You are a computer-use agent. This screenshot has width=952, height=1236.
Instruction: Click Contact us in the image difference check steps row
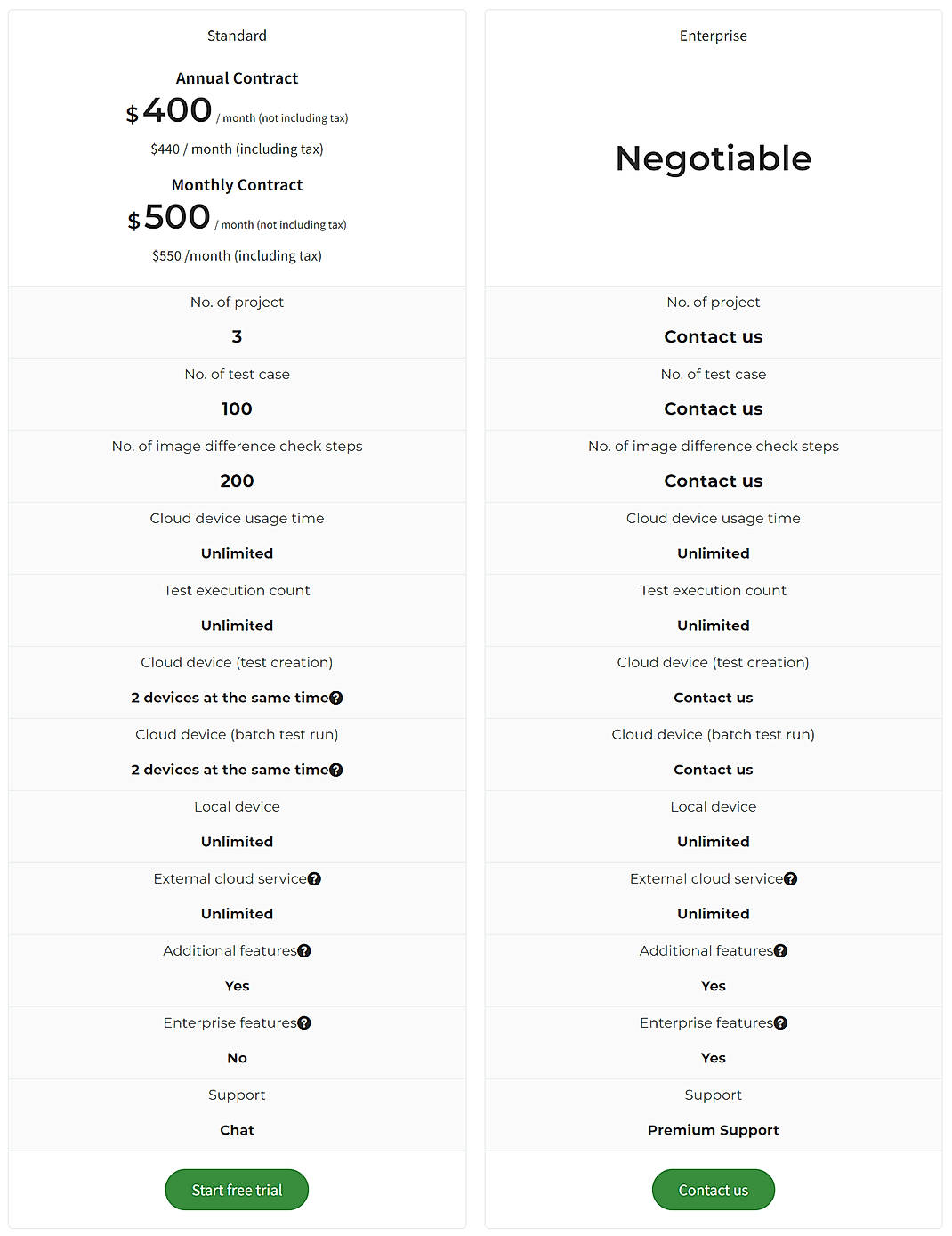coord(713,481)
